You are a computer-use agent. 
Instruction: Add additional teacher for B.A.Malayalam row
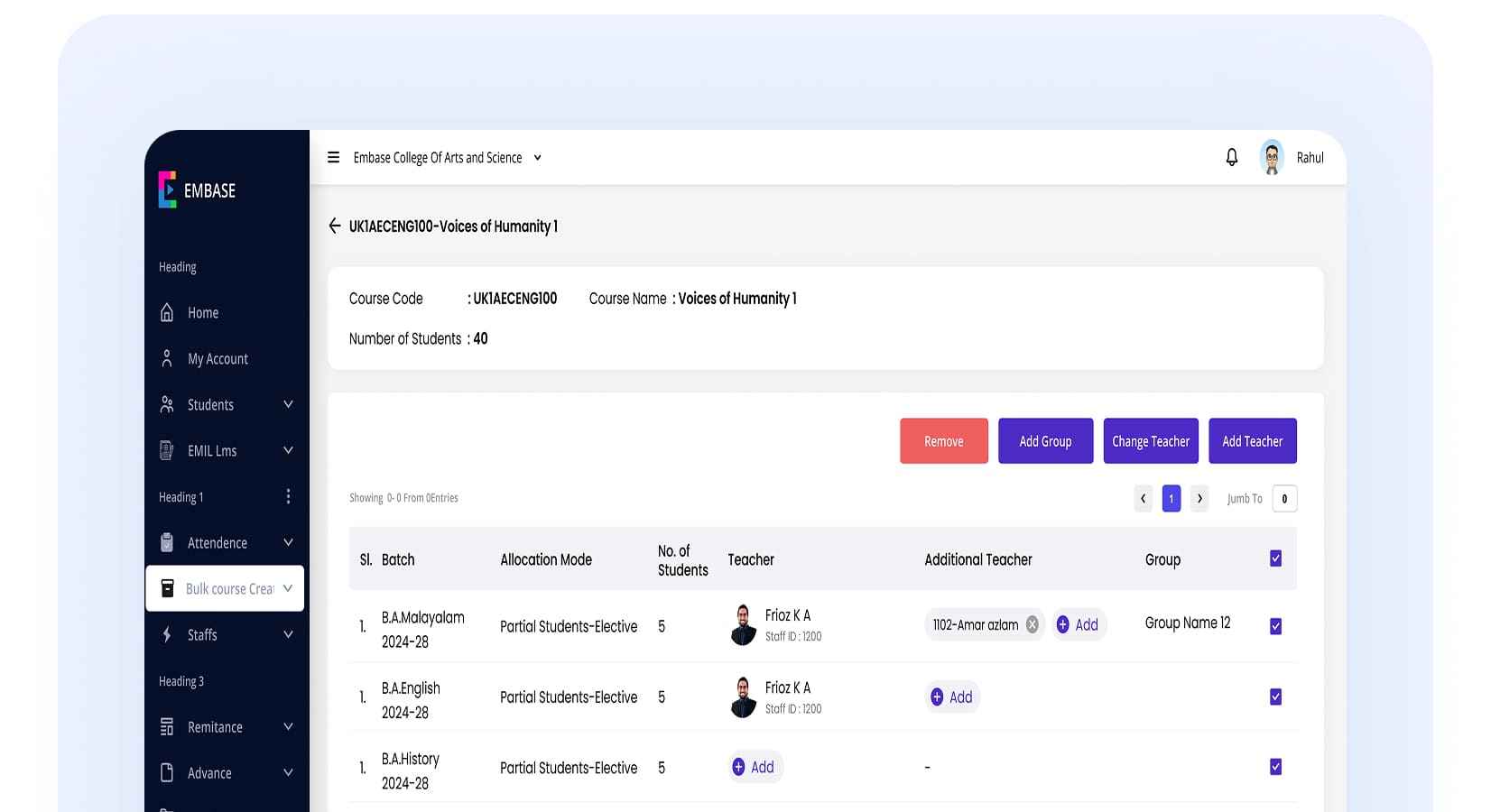tap(1079, 624)
